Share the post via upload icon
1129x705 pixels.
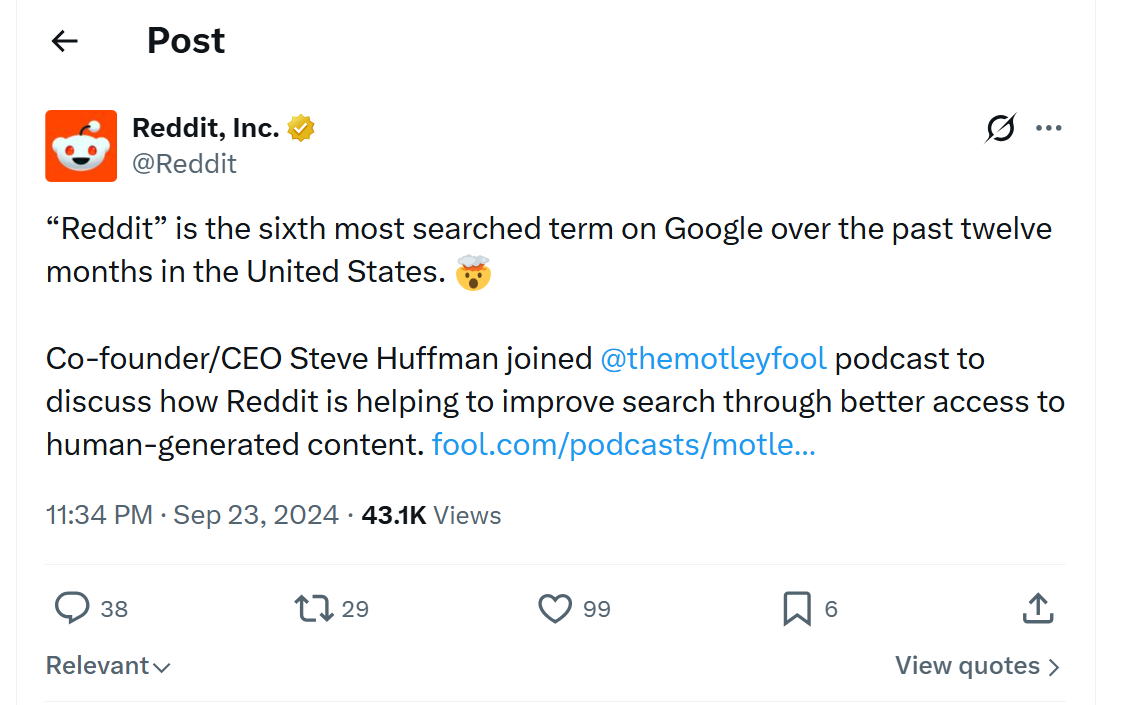pos(1038,607)
